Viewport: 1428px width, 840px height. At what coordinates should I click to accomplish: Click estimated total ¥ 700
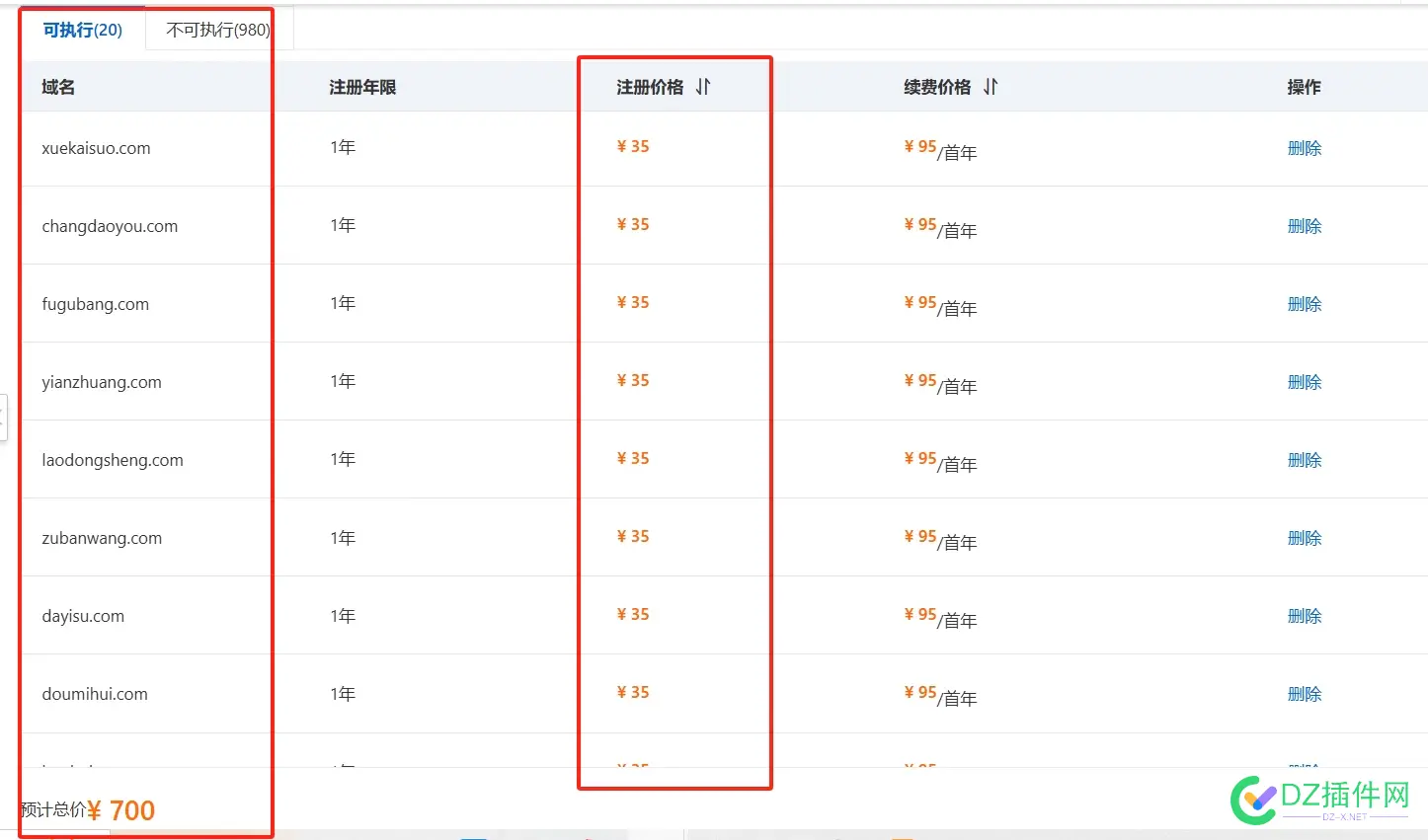tap(121, 810)
